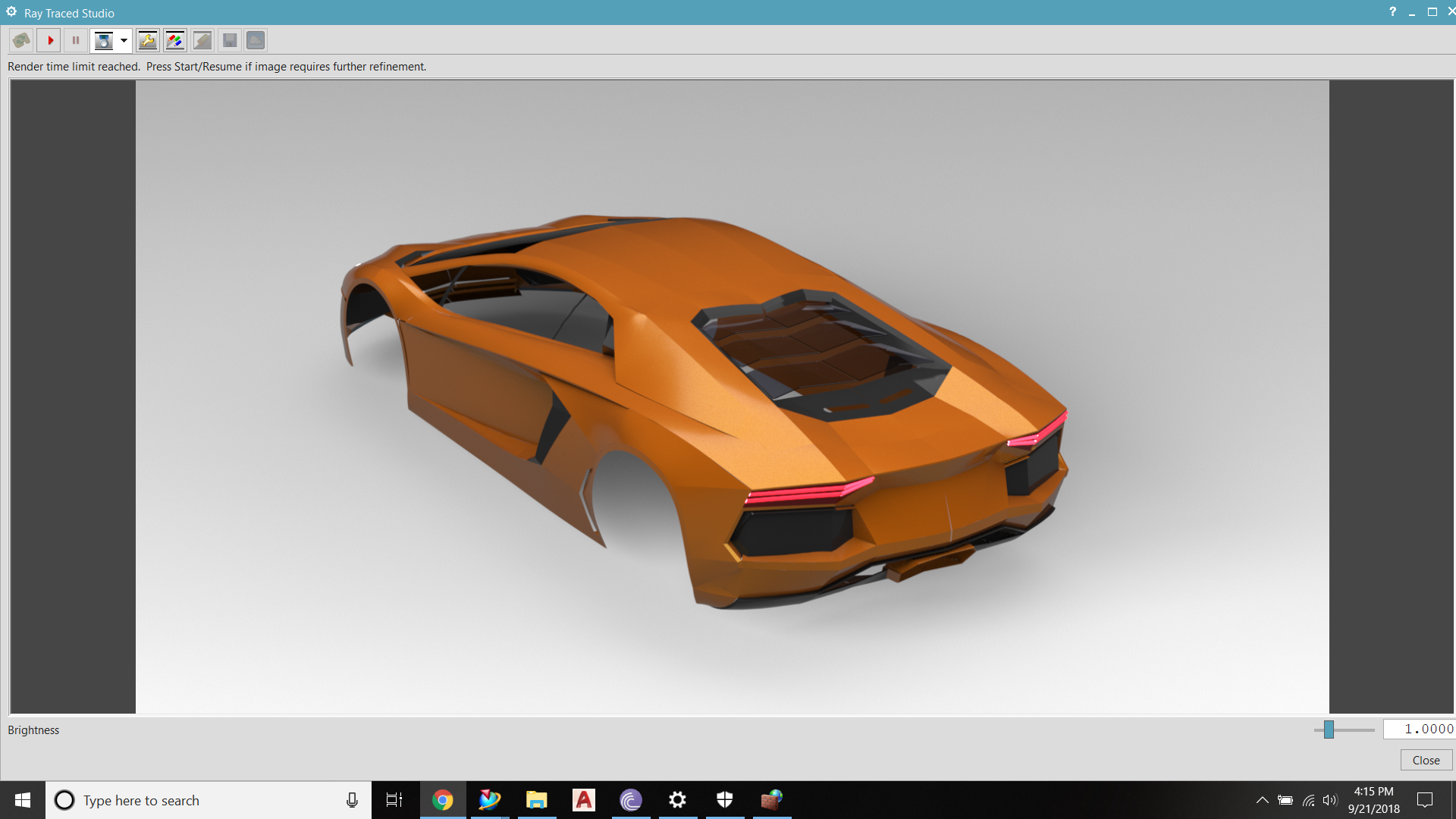Expand the render quality dropdown arrow
This screenshot has width=1456, height=819.
click(x=124, y=40)
